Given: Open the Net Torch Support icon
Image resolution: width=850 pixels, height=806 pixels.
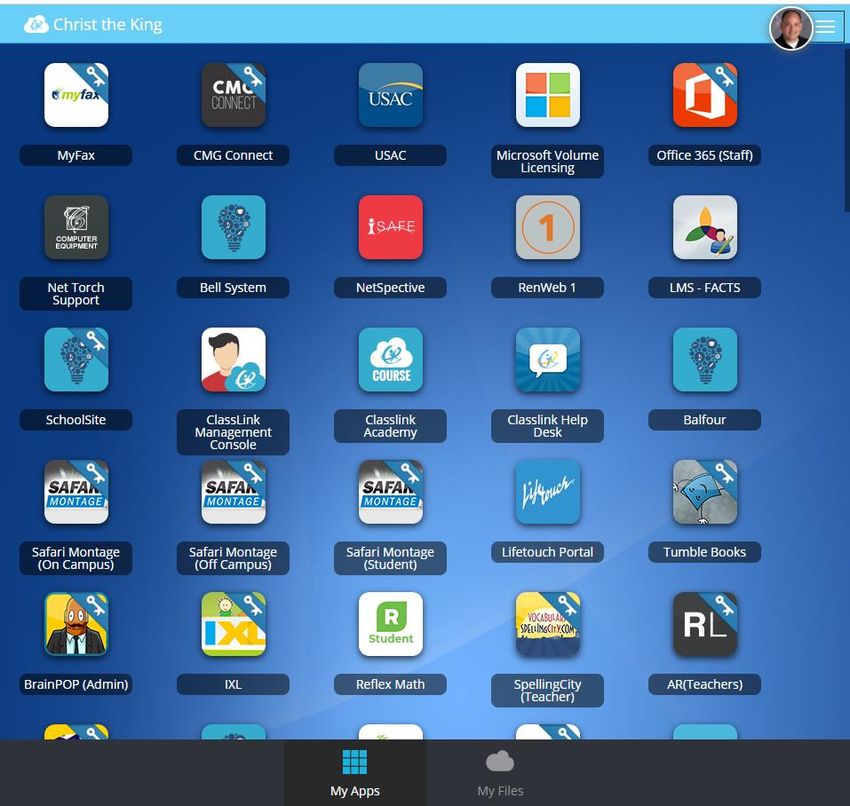Looking at the screenshot, I should coord(76,227).
